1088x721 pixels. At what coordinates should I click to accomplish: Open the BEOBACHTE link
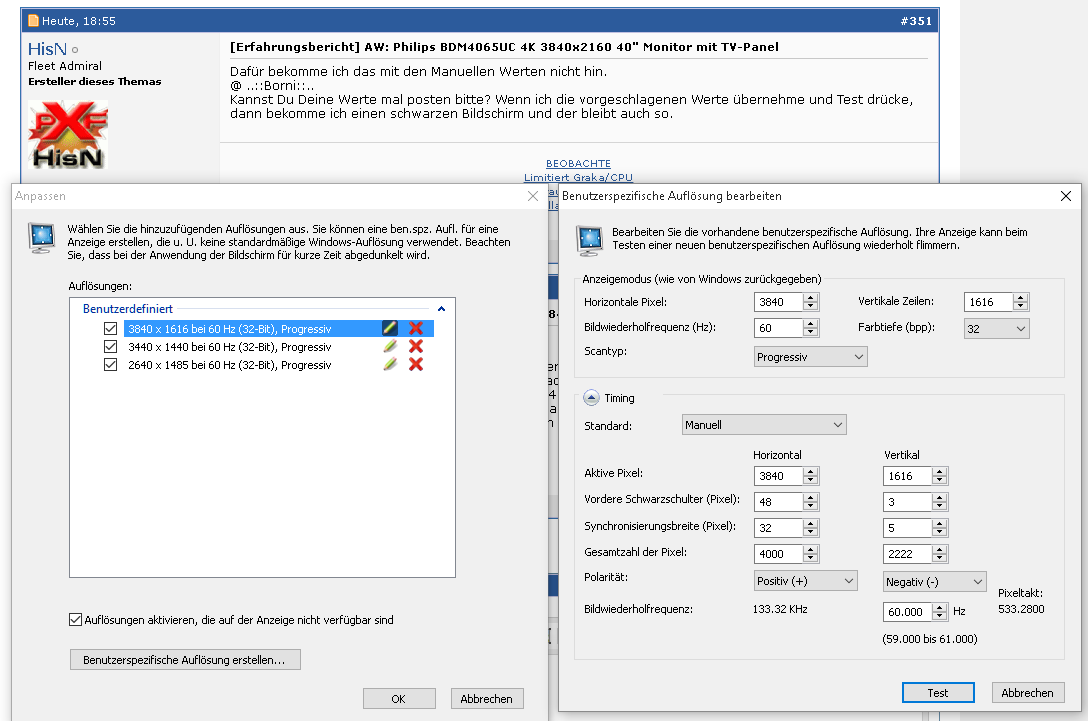tap(578, 163)
